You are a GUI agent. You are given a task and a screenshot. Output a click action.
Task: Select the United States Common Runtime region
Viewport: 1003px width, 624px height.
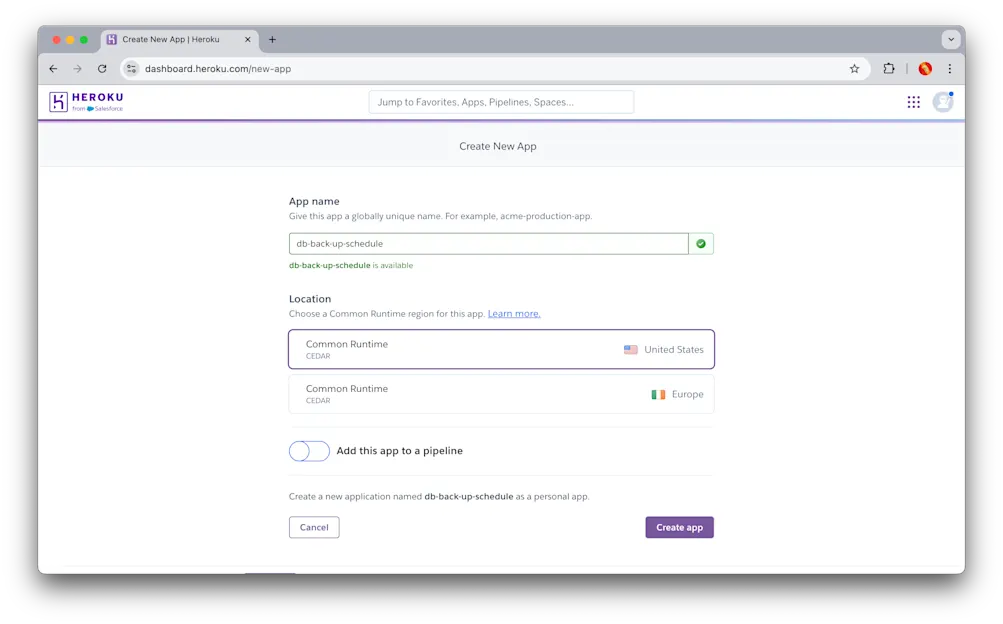(x=500, y=349)
